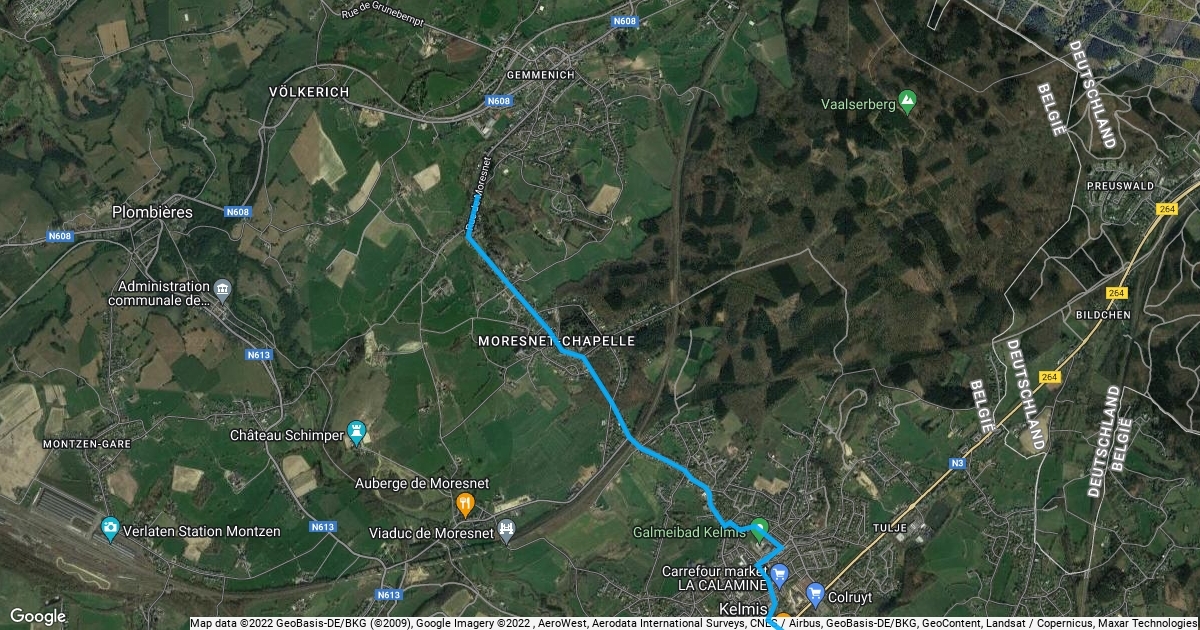Click the Montzen-Gare label

(83, 443)
